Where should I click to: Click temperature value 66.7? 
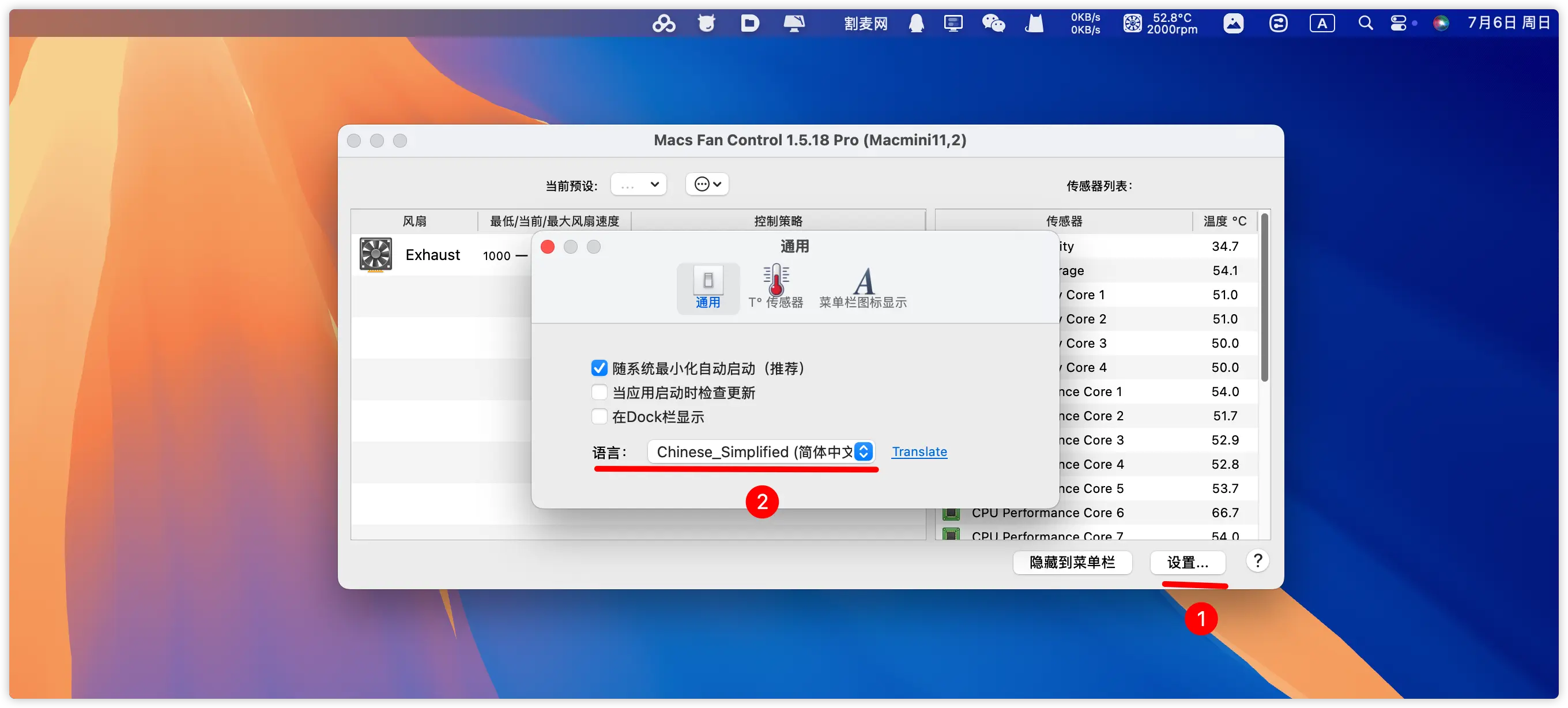tap(1224, 513)
